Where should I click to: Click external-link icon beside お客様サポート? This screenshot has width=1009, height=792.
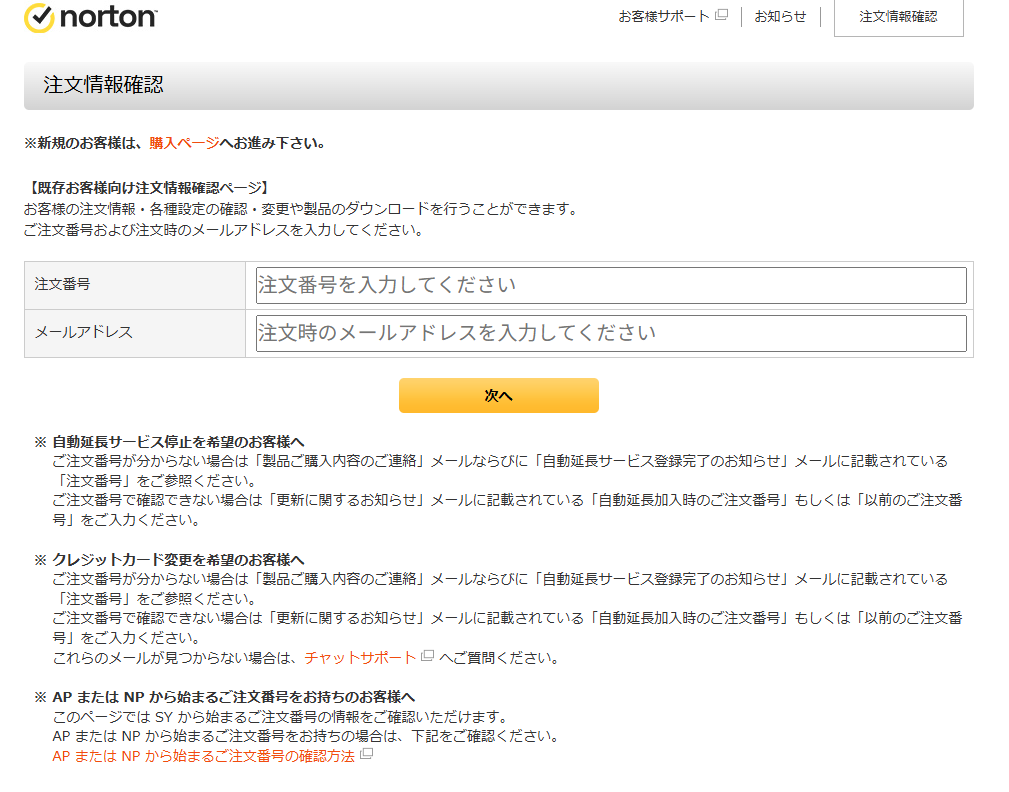coord(722,15)
